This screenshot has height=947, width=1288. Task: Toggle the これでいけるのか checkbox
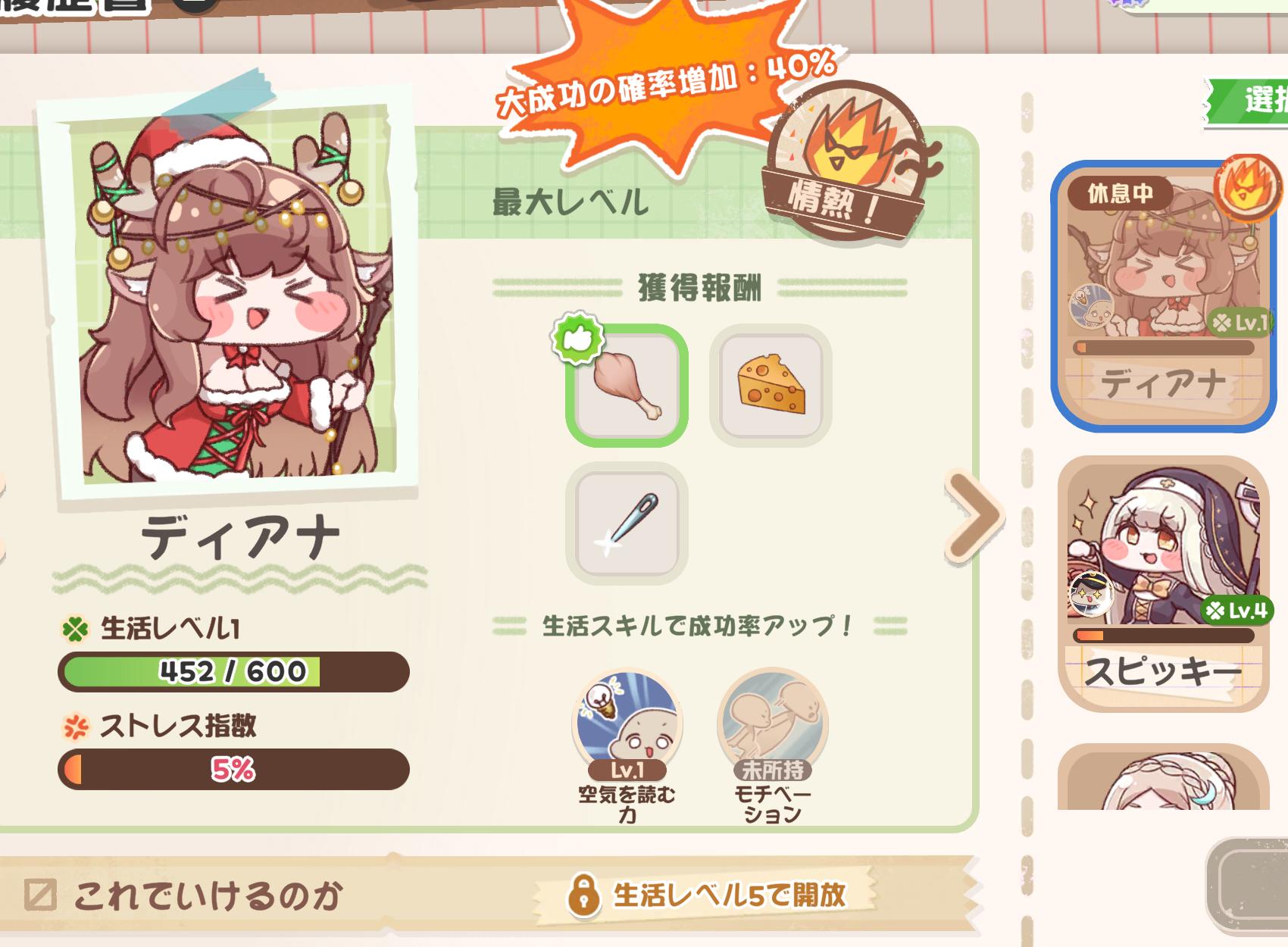coord(40,895)
